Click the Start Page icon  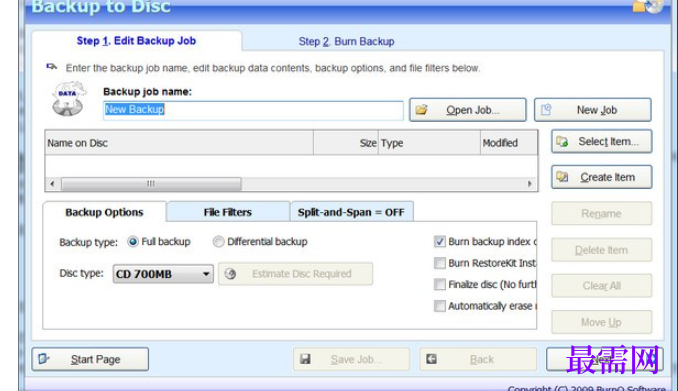(x=44, y=359)
